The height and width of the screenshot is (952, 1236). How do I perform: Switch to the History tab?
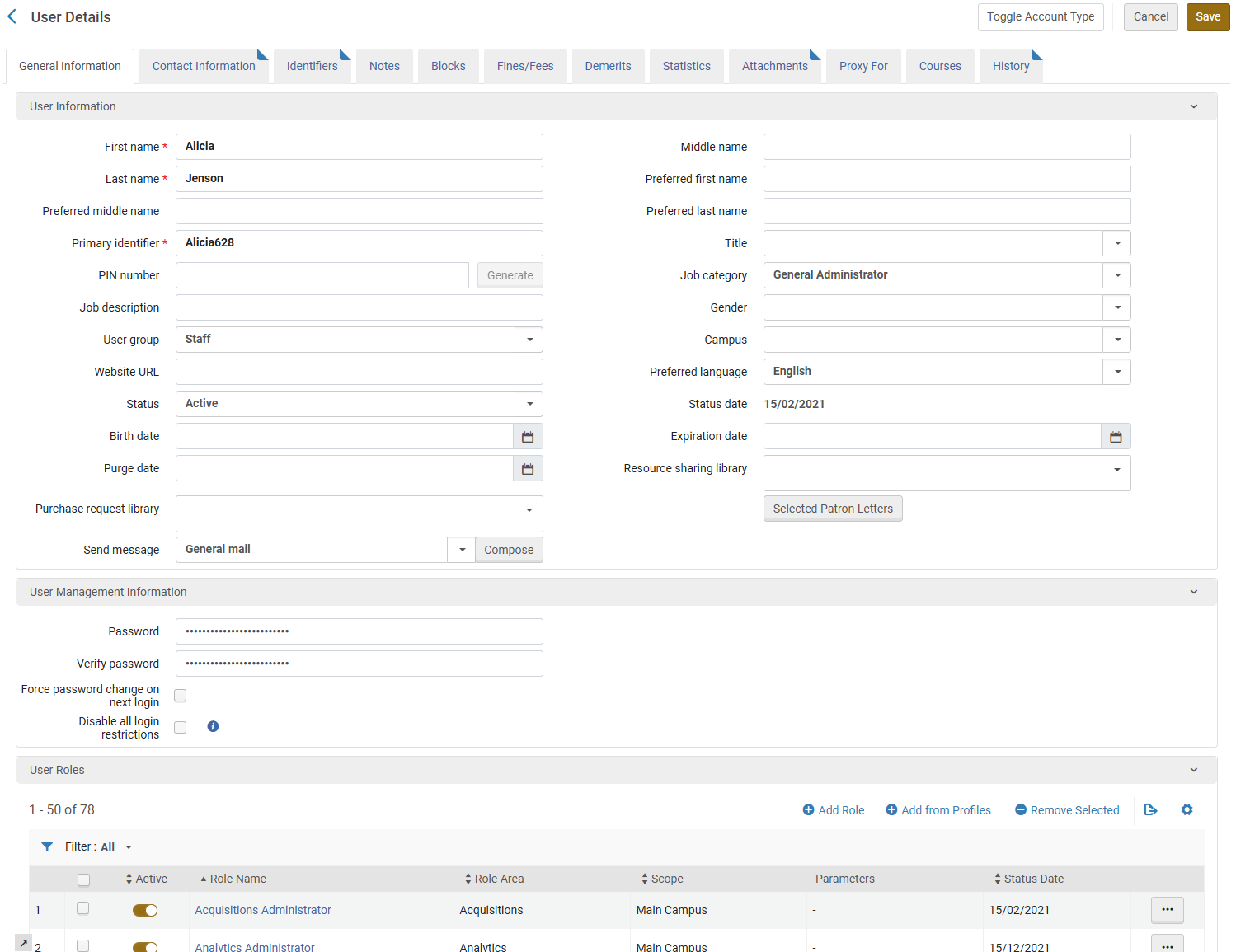[x=1011, y=66]
